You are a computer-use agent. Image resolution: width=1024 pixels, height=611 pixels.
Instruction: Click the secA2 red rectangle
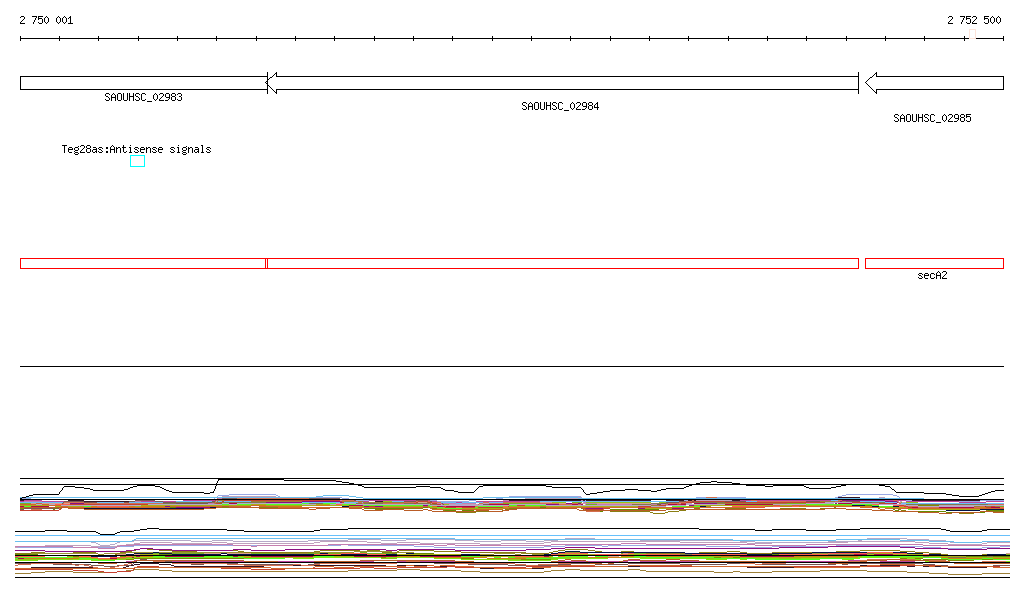point(935,264)
